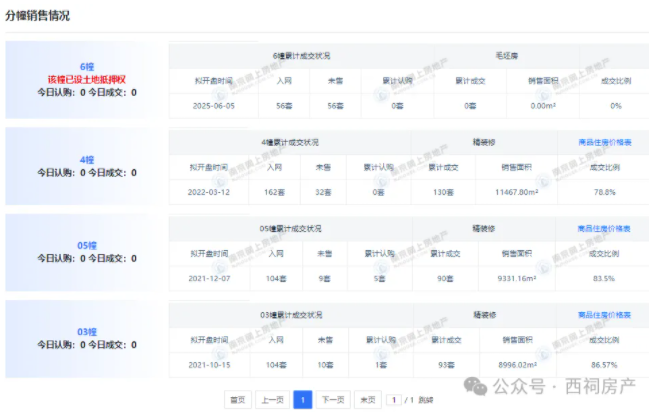The width and height of the screenshot is (649, 420).
Task: Jump to last page with 末页 button
Action: pyautogui.click(x=368, y=399)
